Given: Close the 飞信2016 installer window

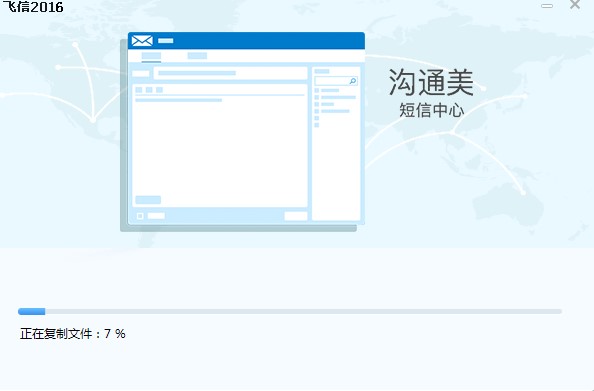Looking at the screenshot, I should click(x=575, y=5).
